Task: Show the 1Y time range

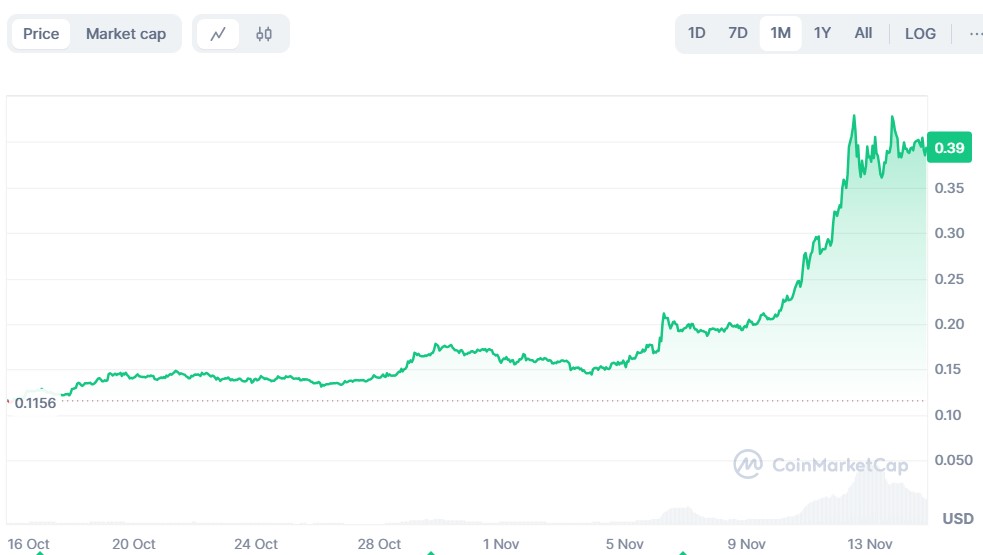Action: 822,34
